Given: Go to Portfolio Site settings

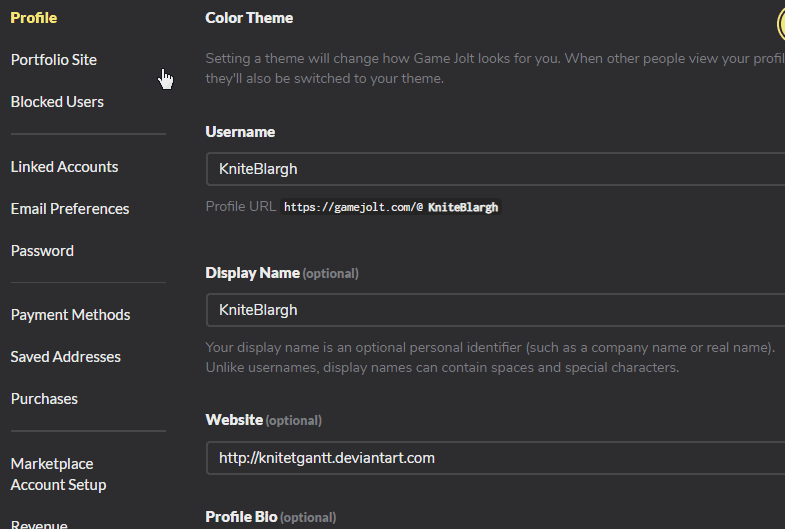Looking at the screenshot, I should coord(54,60).
